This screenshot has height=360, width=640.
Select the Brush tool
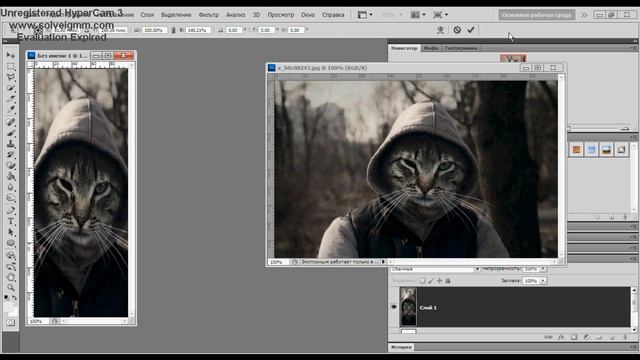point(11,133)
